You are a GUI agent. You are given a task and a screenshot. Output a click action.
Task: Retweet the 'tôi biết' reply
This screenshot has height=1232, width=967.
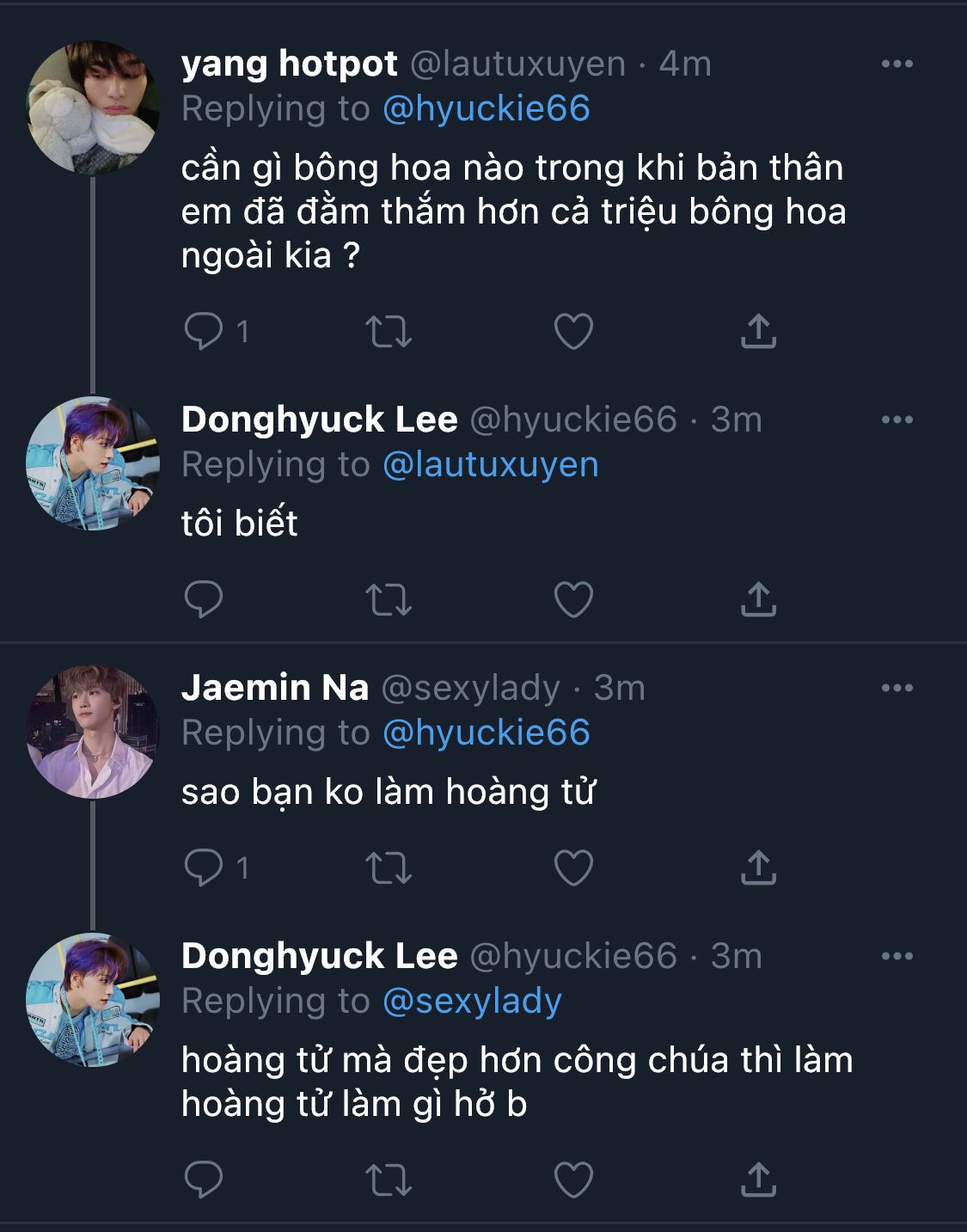pyautogui.click(x=389, y=599)
